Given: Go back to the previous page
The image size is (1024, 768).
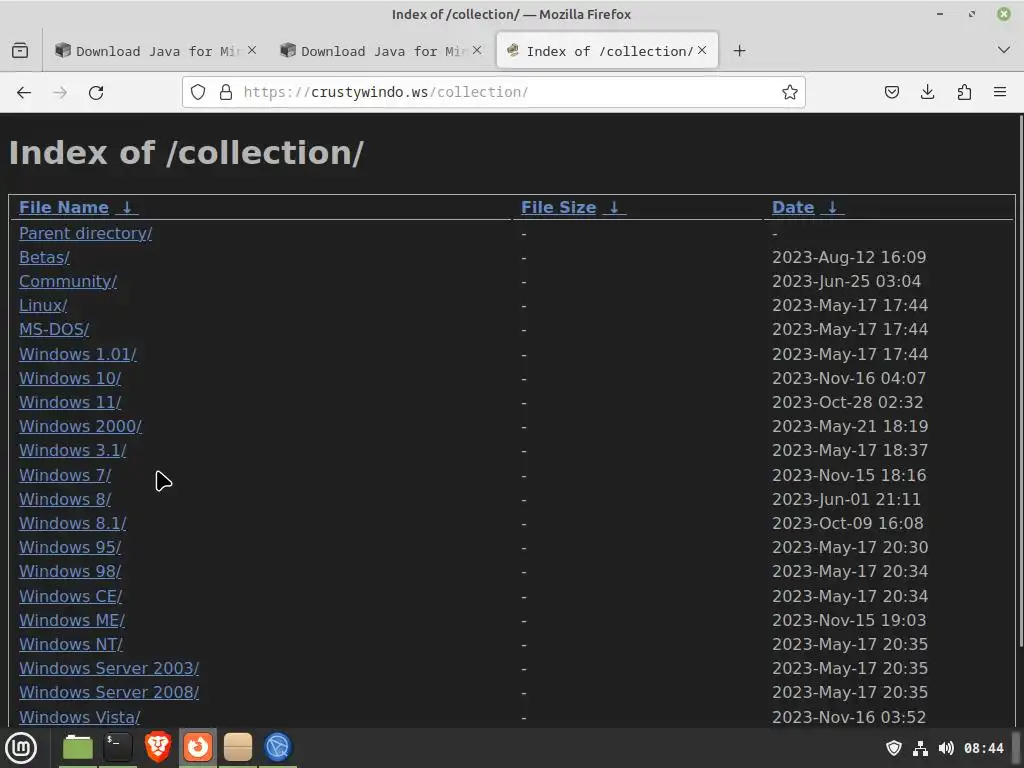Looking at the screenshot, I should click(x=24, y=92).
